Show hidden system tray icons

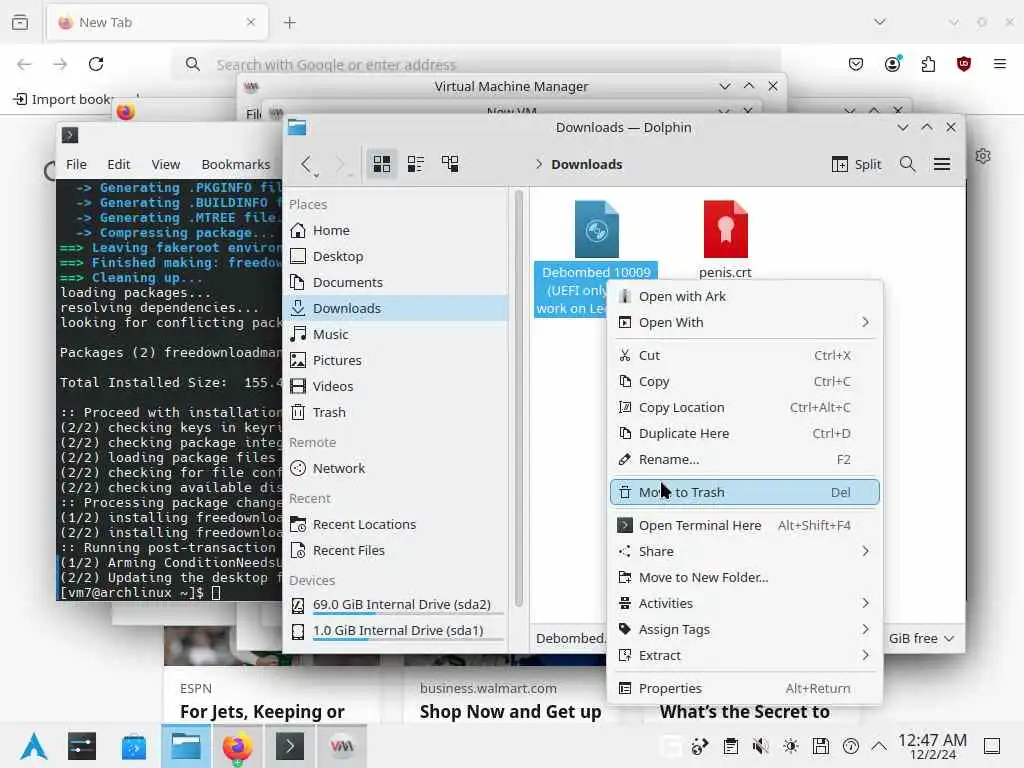click(x=879, y=746)
